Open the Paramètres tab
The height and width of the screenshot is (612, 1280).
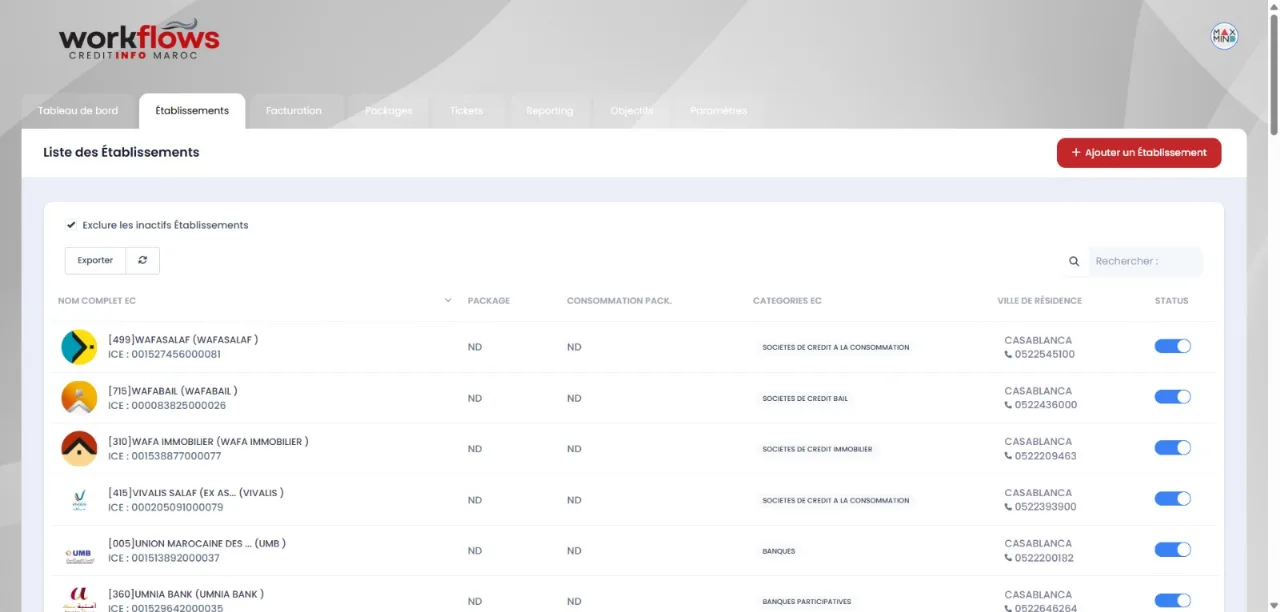coord(719,111)
